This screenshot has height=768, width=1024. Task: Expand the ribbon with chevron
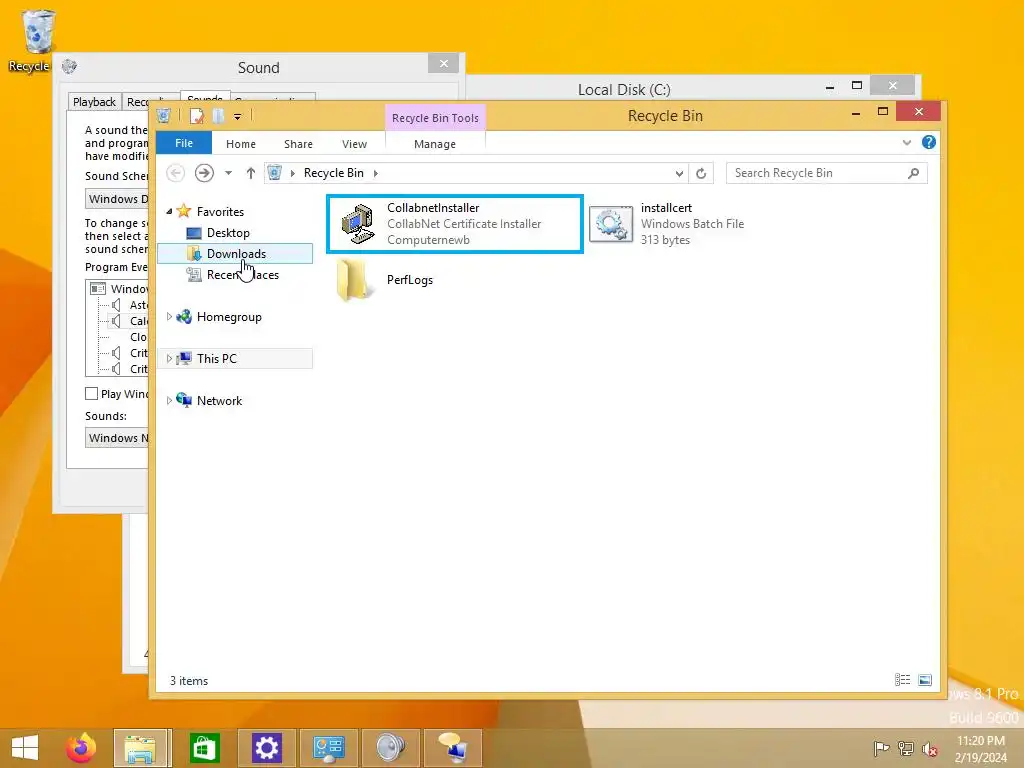906,142
